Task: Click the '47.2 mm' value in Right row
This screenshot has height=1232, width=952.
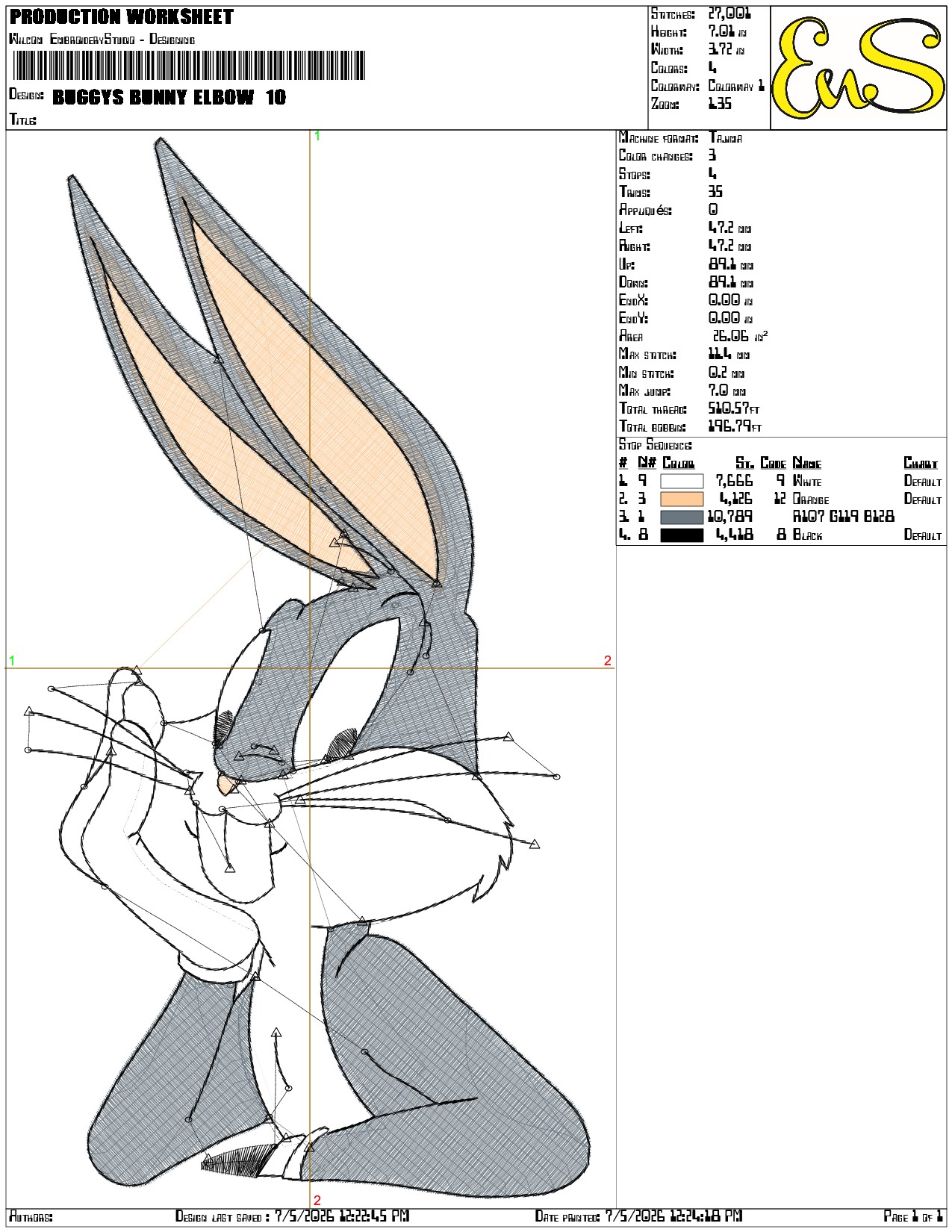Action: (730, 246)
